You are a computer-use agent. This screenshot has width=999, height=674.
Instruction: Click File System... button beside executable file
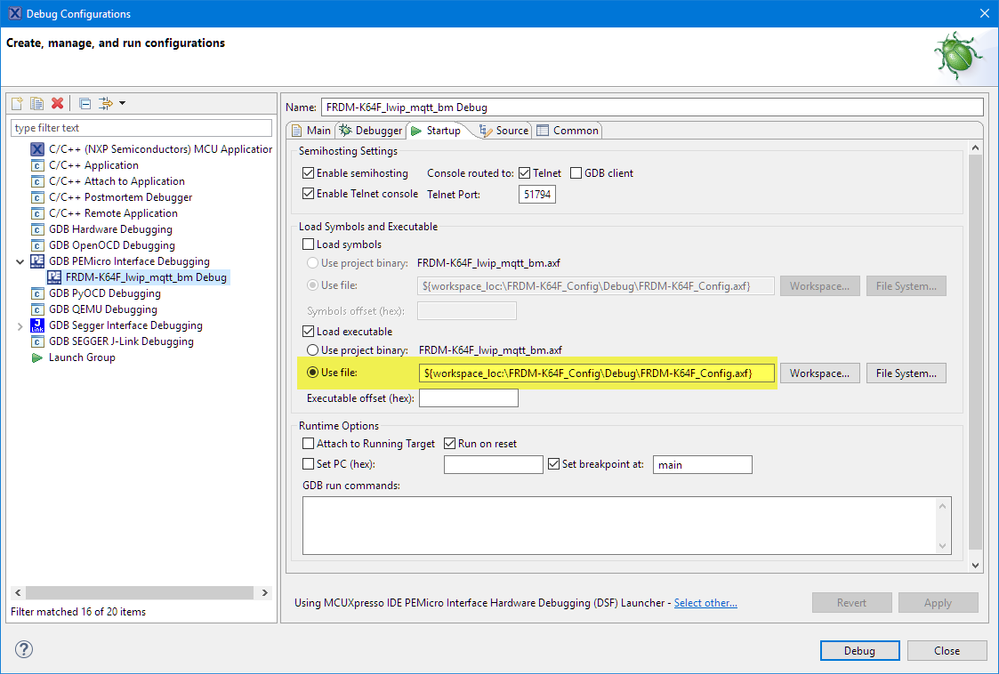coord(906,373)
